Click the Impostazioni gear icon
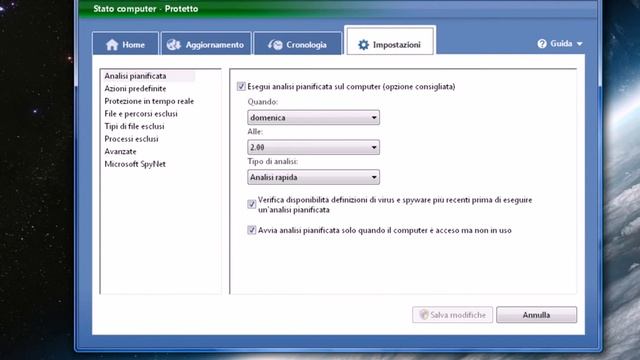The image size is (640, 360). pyautogui.click(x=363, y=44)
